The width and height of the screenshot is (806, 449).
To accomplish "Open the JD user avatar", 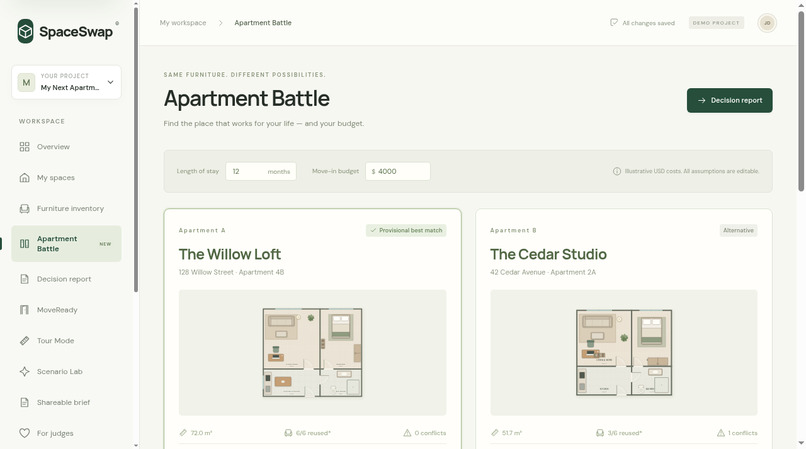I will coord(767,23).
